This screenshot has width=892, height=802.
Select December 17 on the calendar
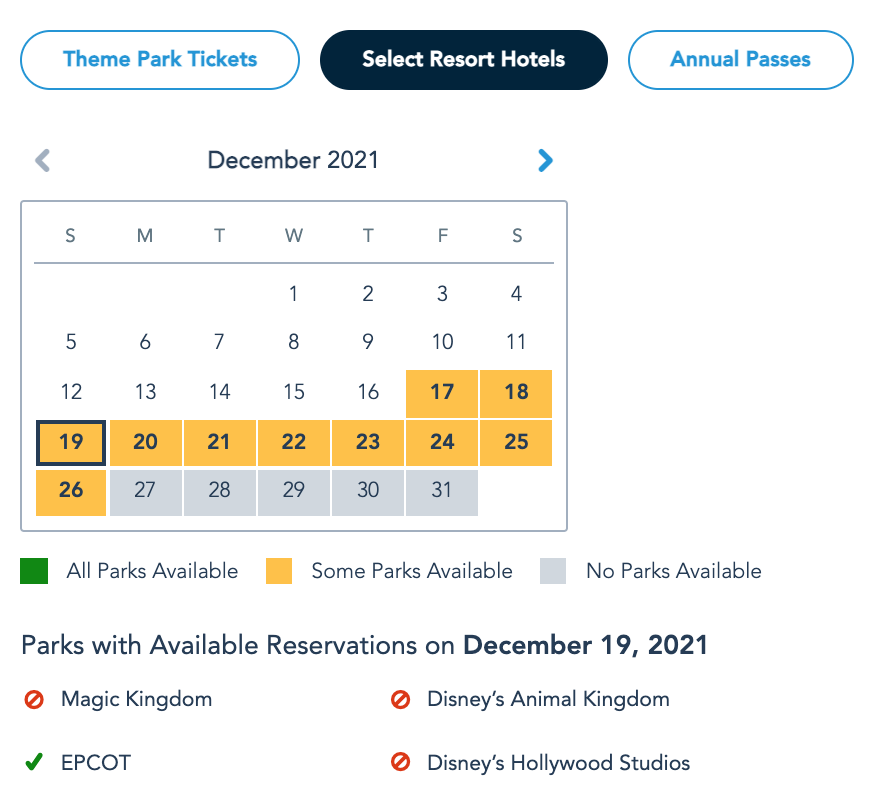tap(442, 393)
